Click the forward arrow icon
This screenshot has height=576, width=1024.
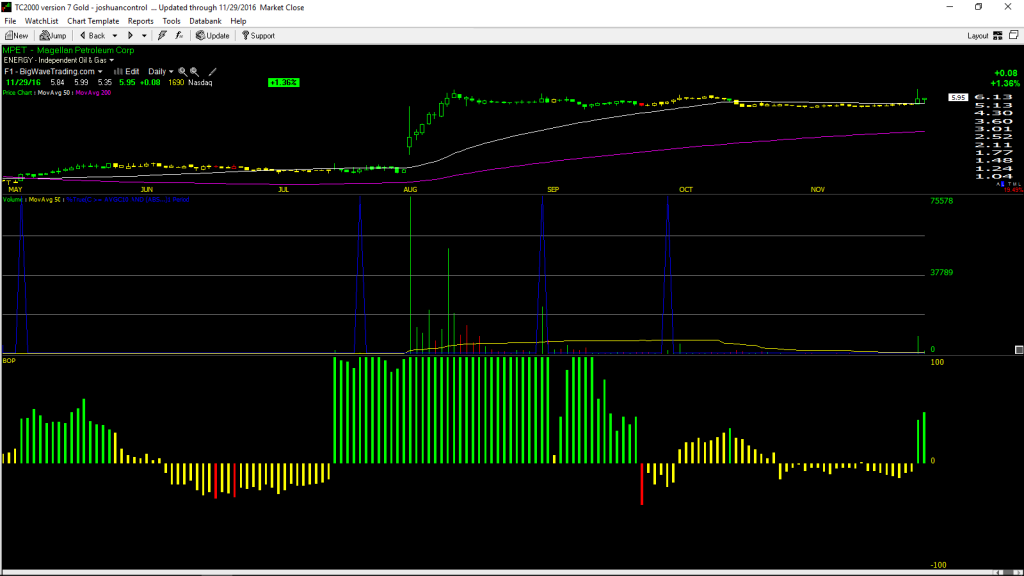pyautogui.click(x=130, y=36)
